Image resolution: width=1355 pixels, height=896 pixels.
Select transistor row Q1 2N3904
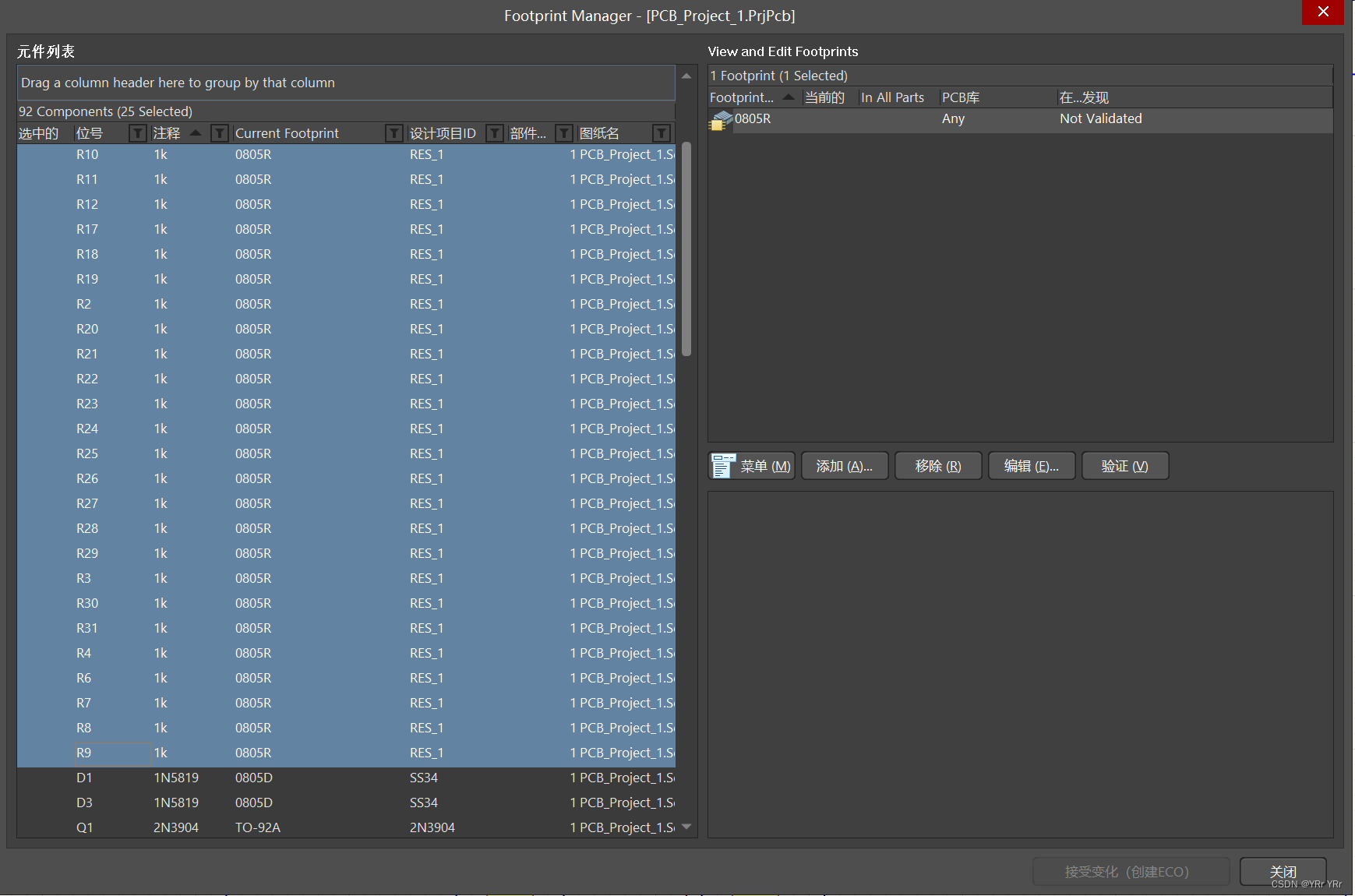click(346, 827)
